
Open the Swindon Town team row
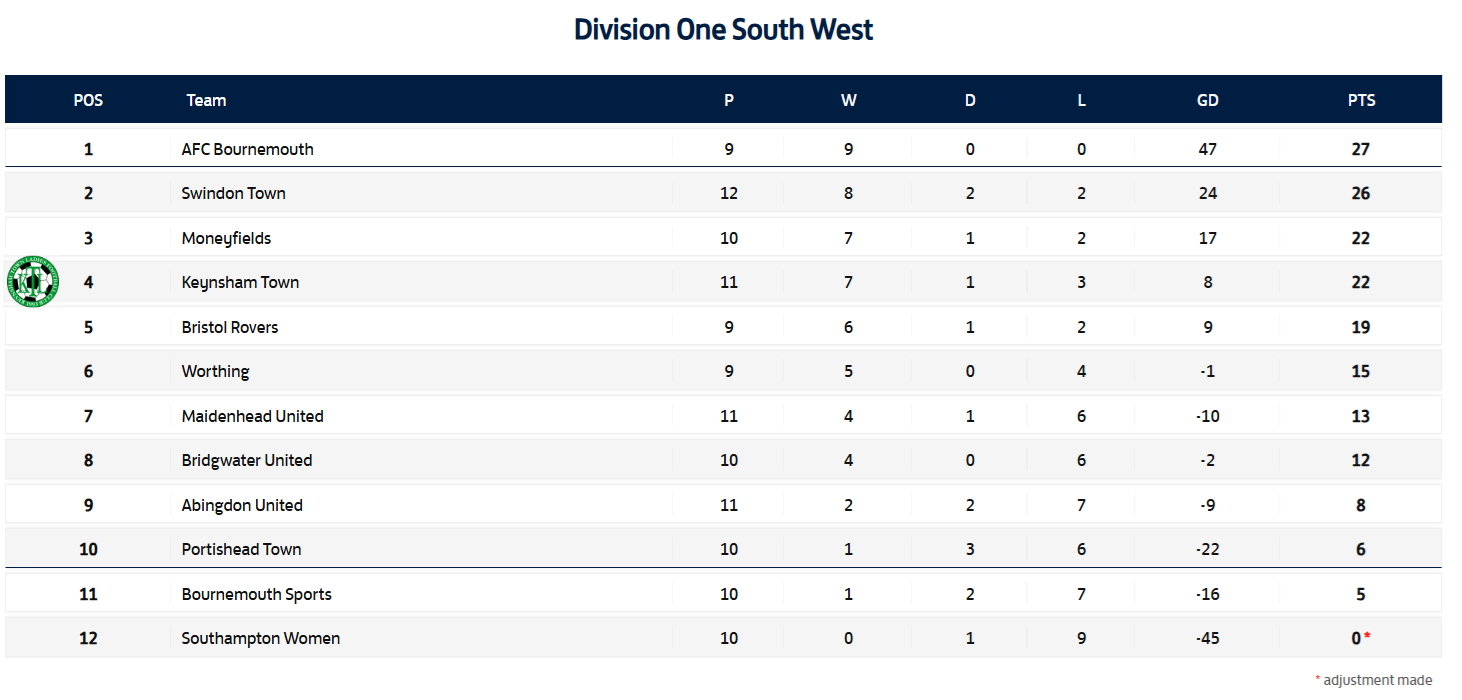click(x=723, y=193)
